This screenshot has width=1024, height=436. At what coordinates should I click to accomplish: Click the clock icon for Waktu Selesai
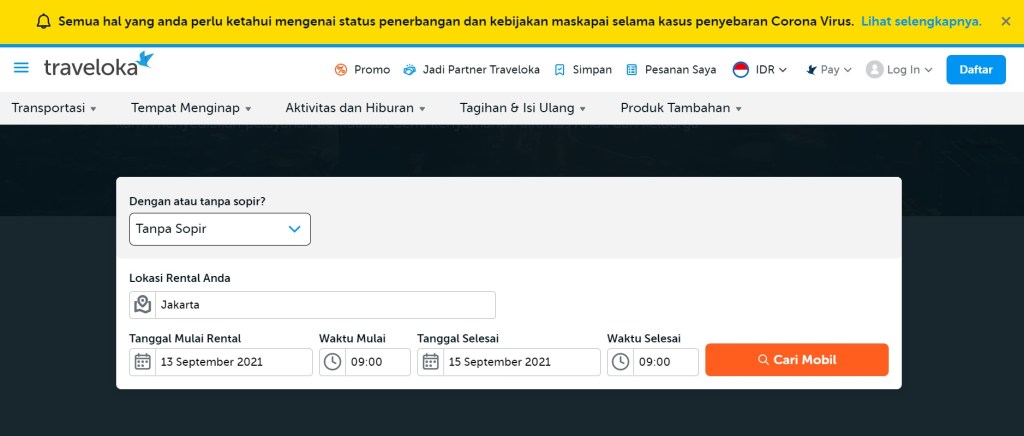(x=621, y=362)
